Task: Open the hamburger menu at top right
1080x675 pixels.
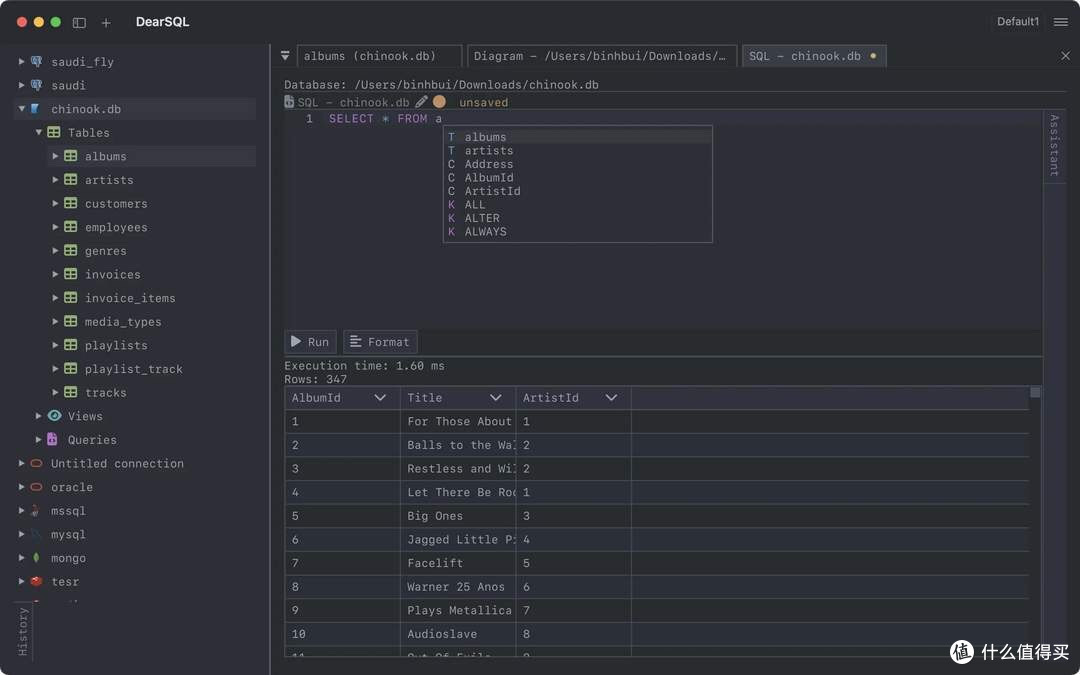Action: tap(1061, 22)
